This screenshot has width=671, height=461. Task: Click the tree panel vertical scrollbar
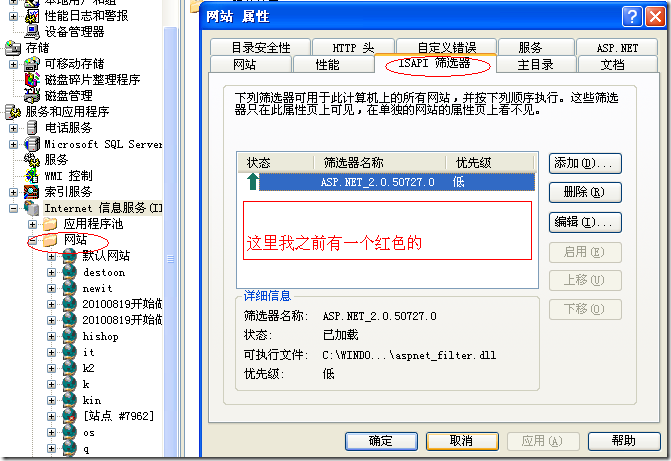point(170,242)
